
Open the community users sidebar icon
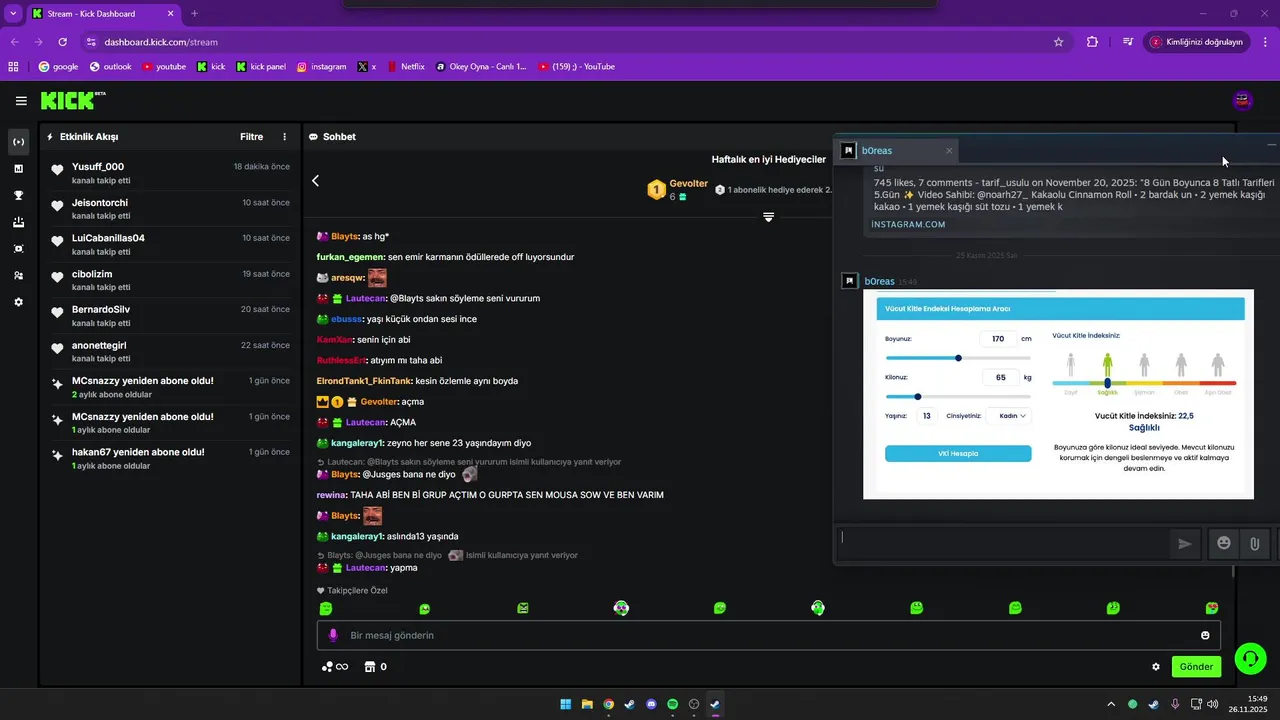pos(18,275)
